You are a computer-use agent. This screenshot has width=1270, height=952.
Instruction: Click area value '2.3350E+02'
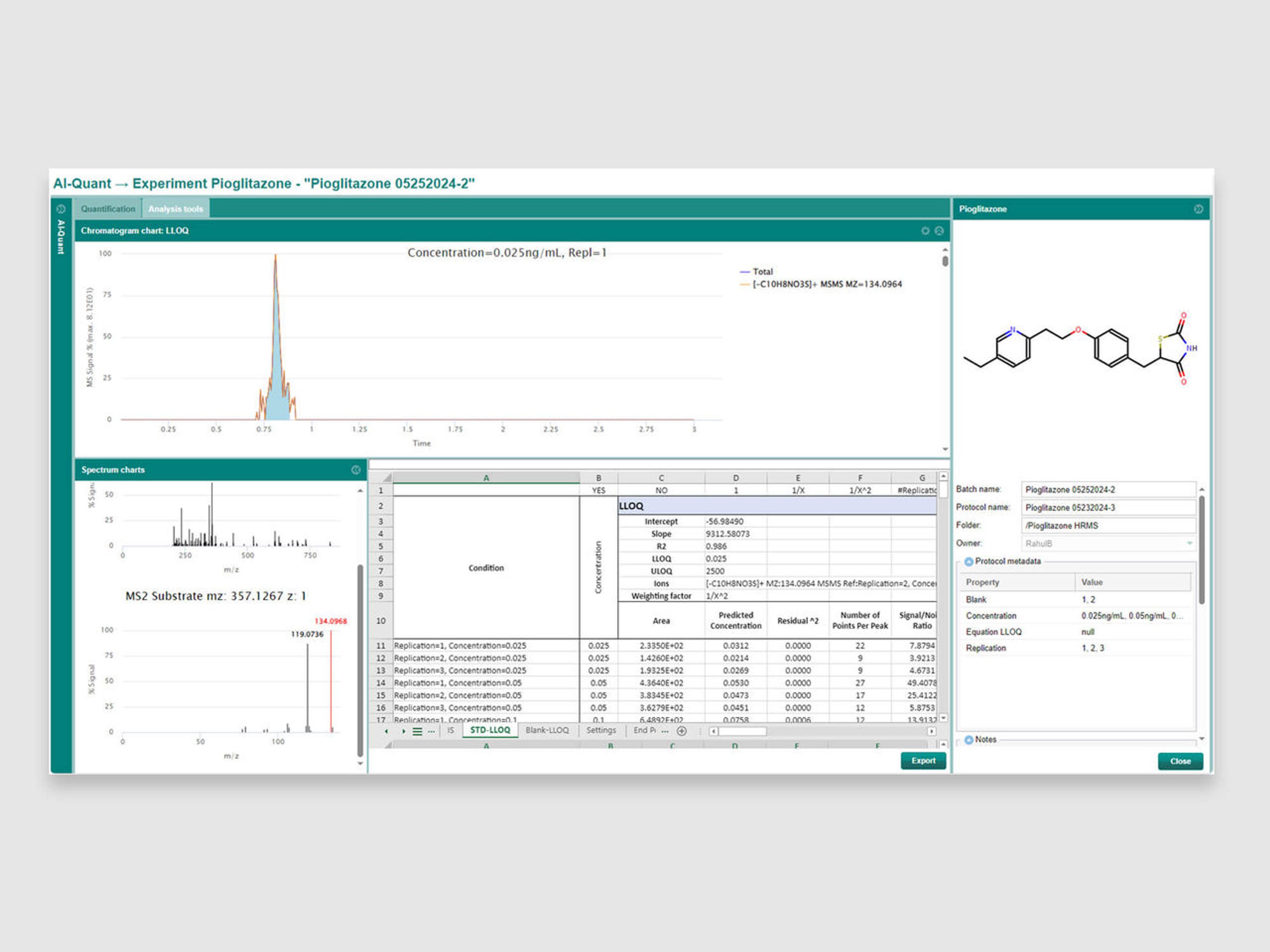tap(661, 646)
